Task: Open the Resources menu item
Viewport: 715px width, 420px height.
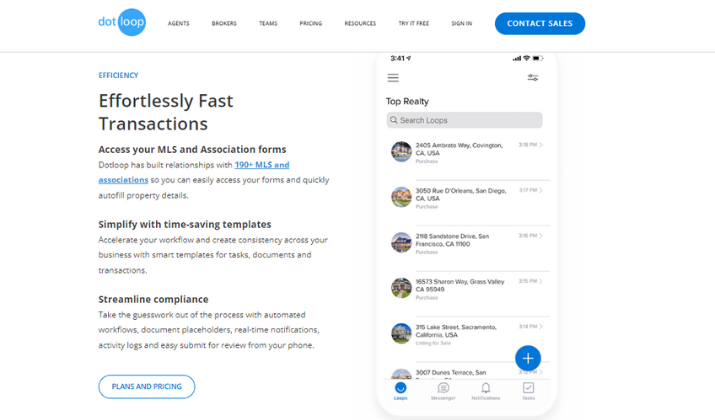Action: coord(360,23)
